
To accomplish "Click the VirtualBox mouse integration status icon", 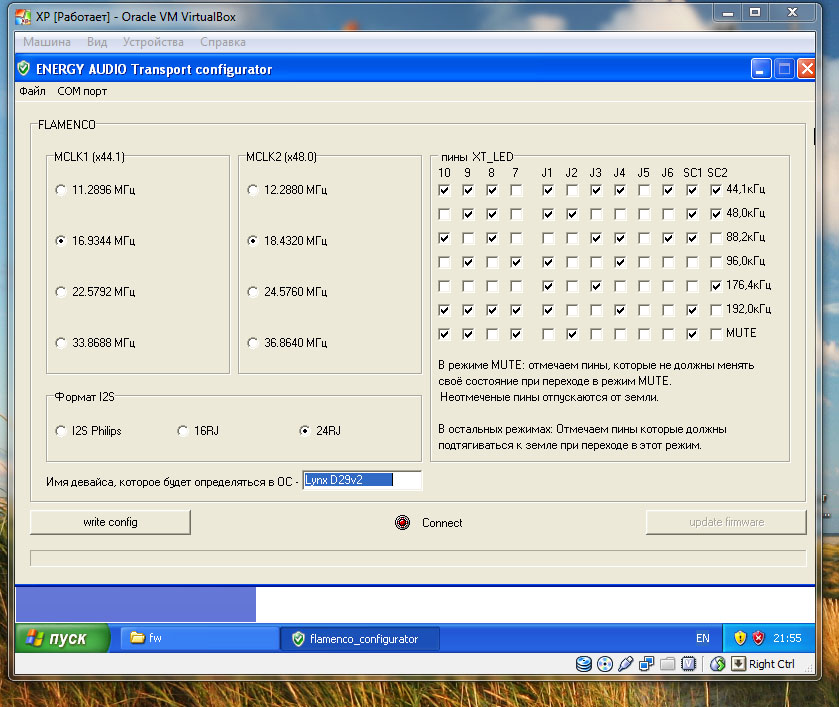I will pyautogui.click(x=718, y=664).
